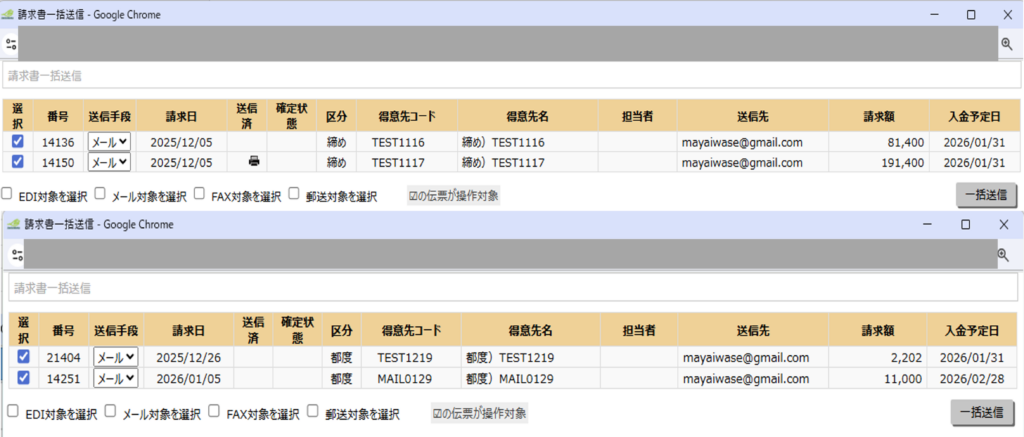This screenshot has width=1024, height=437.
Task: Click 一括送信 button below the MAIL0129 row
Action: [x=981, y=412]
